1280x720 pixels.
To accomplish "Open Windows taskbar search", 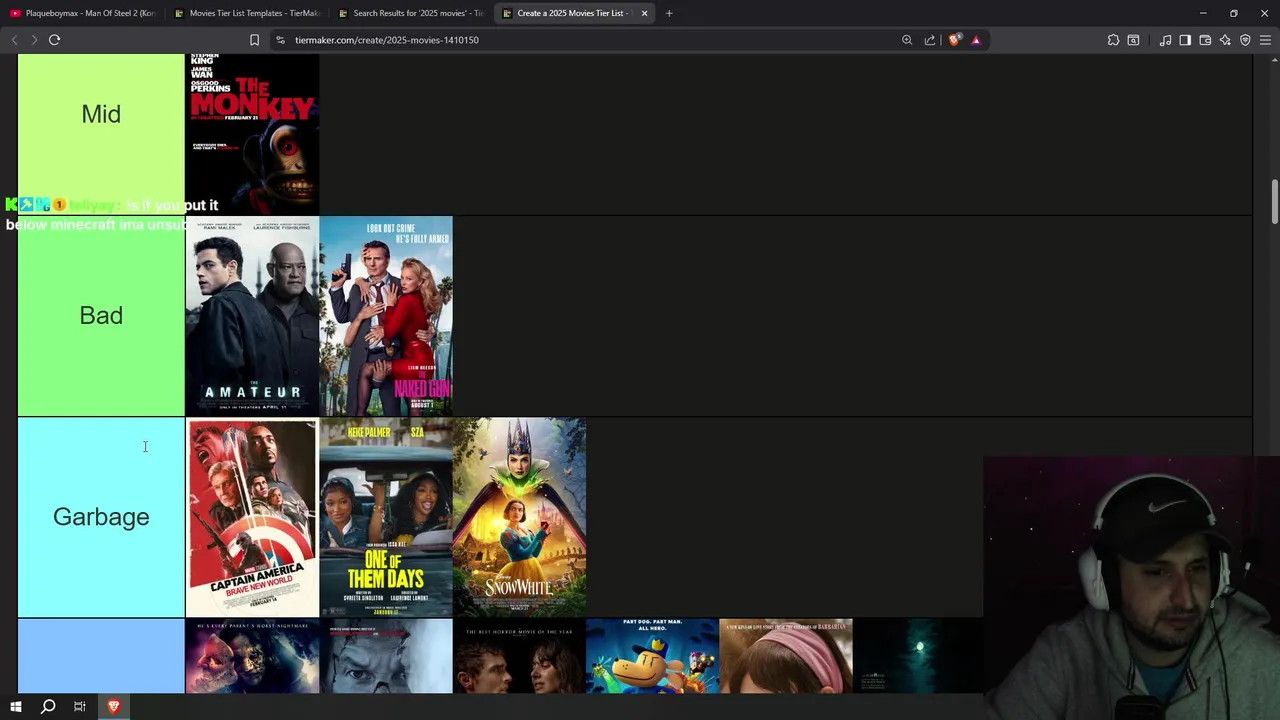I will click(x=48, y=707).
